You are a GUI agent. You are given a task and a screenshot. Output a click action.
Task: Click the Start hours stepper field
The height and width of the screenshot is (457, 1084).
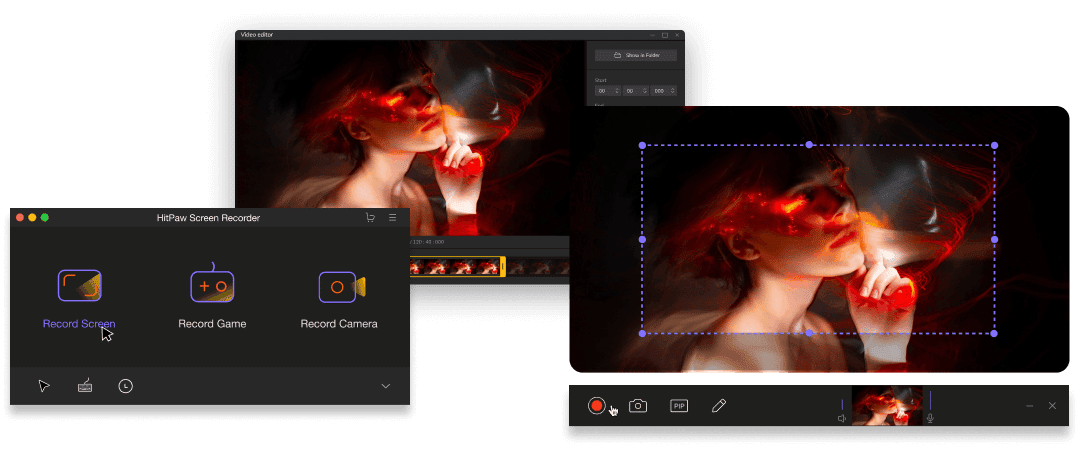point(608,91)
